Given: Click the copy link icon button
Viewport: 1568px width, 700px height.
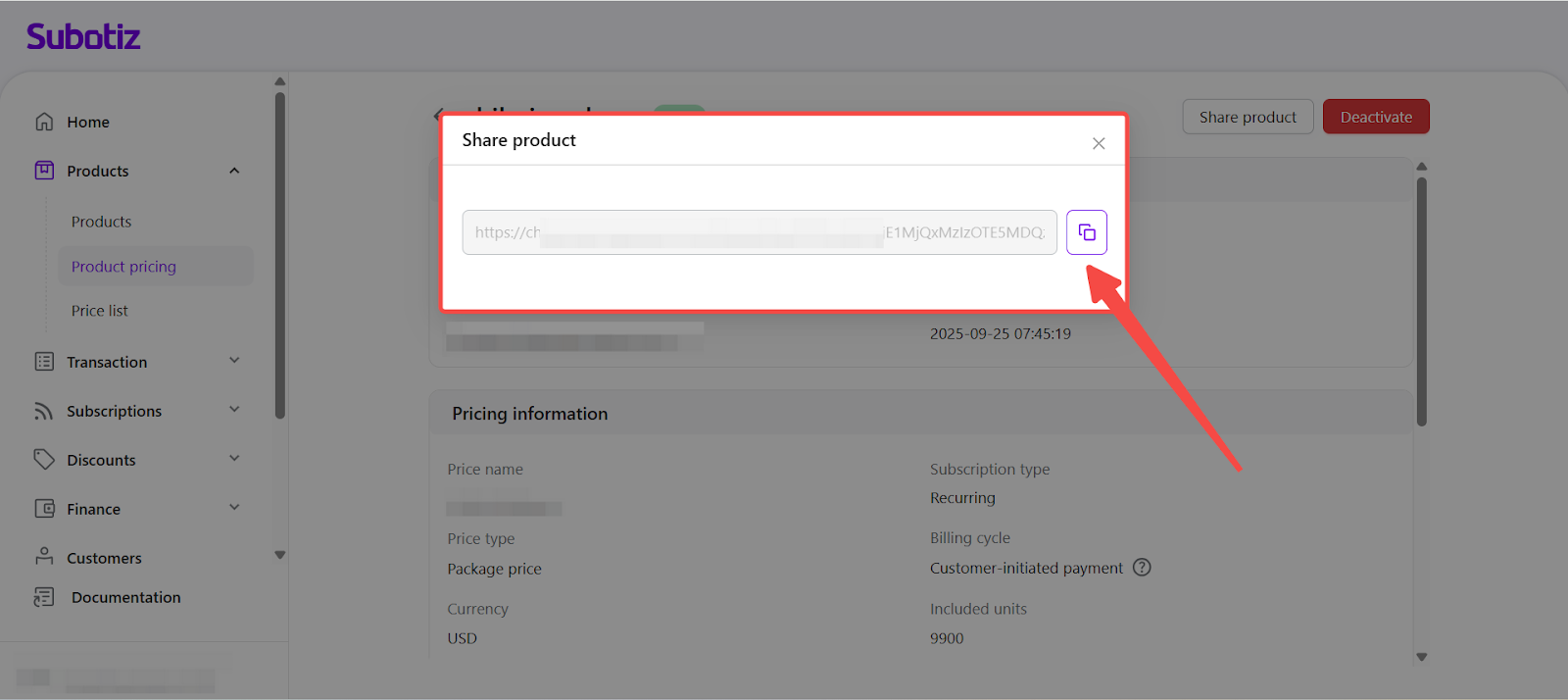Looking at the screenshot, I should point(1086,232).
